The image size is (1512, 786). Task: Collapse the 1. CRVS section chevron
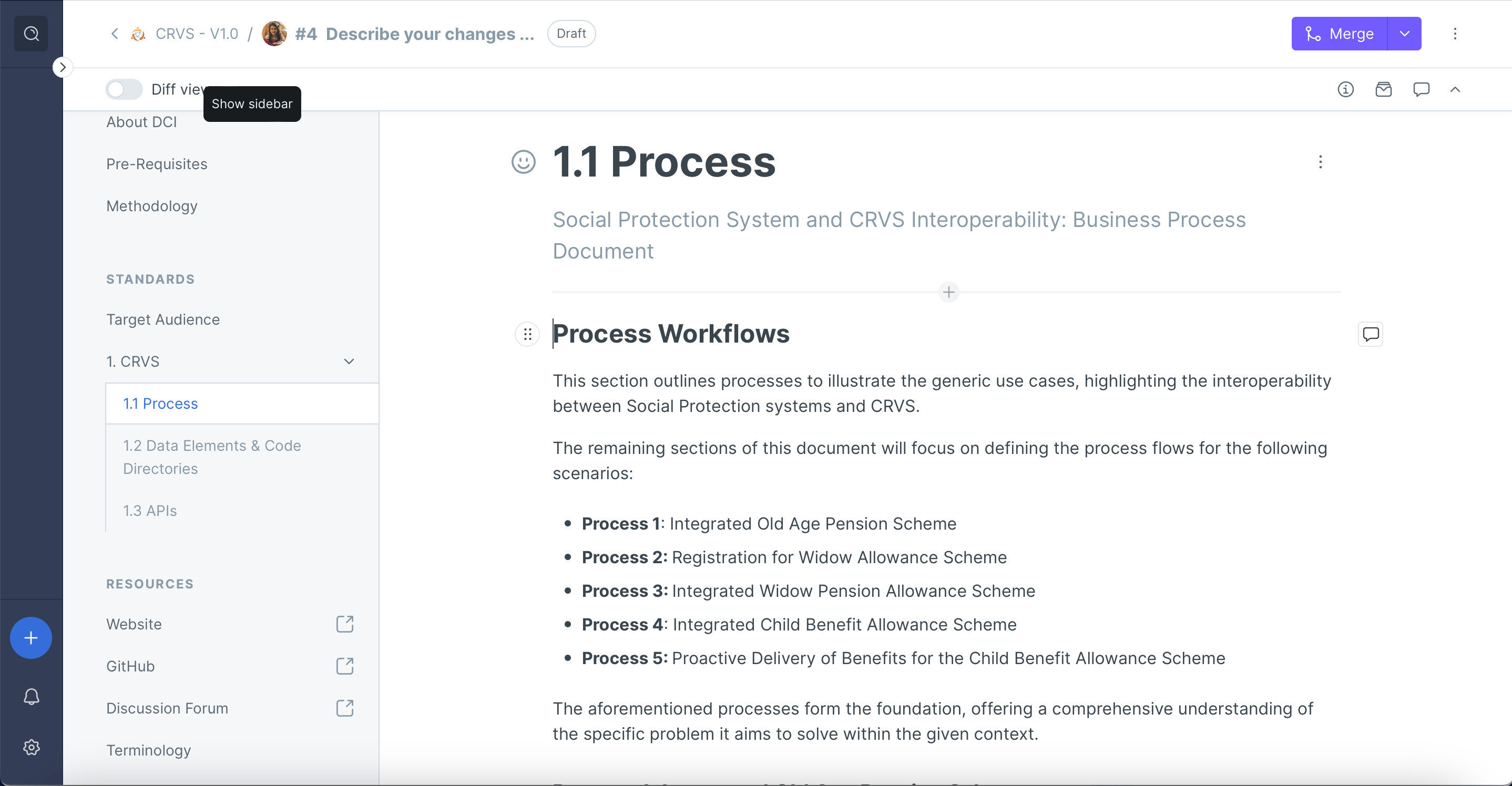click(349, 361)
